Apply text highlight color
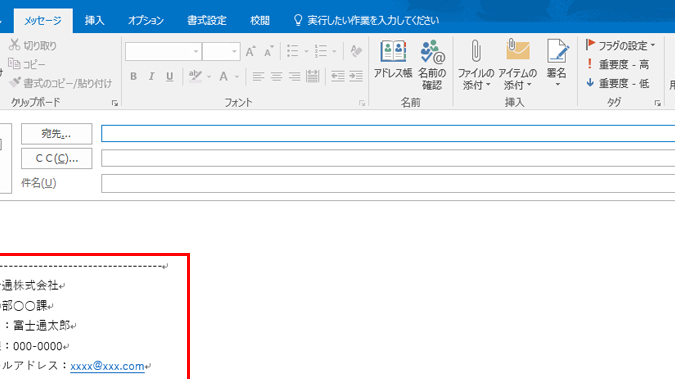Screen dimensions: 675x379 tap(195, 77)
